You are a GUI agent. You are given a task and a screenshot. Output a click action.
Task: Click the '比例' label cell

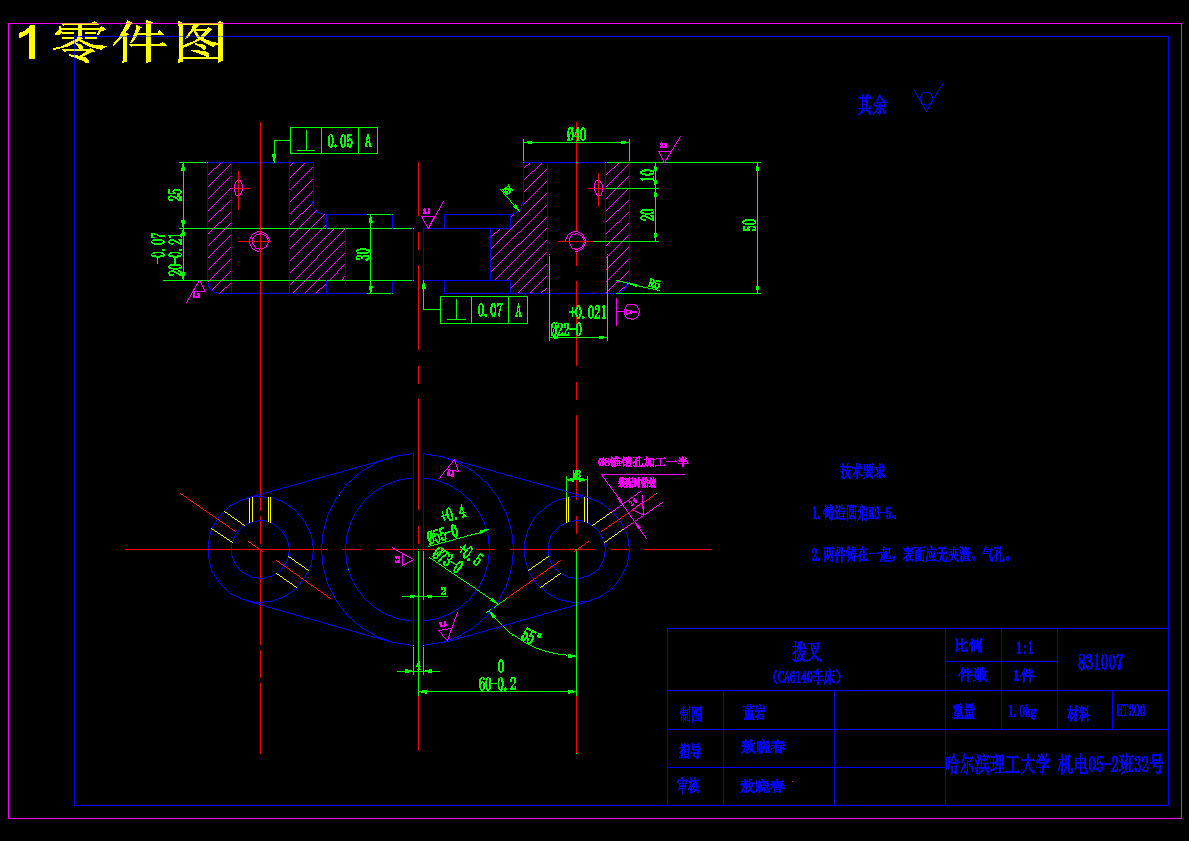(968, 646)
